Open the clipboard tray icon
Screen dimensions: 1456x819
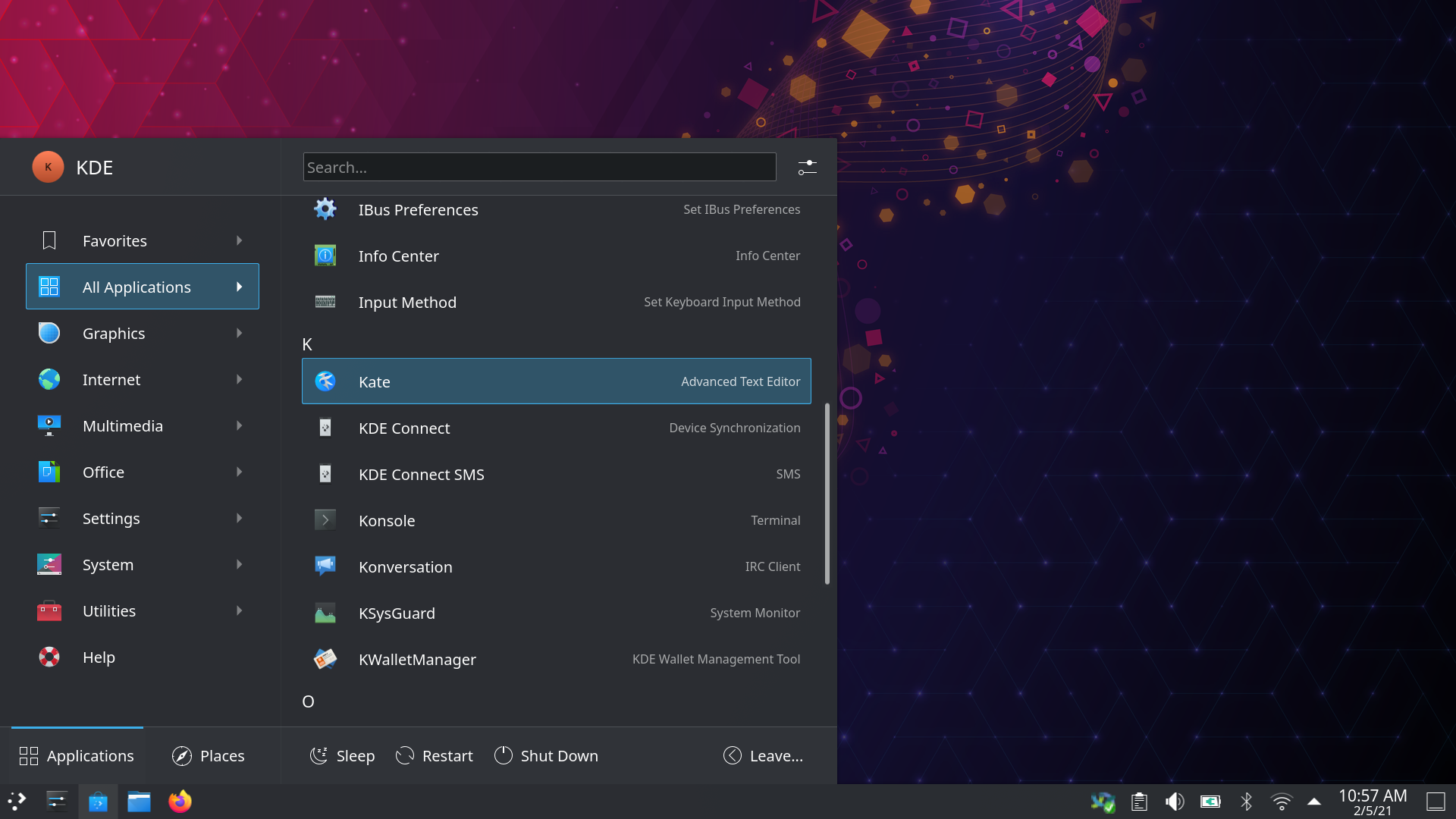[x=1139, y=802]
